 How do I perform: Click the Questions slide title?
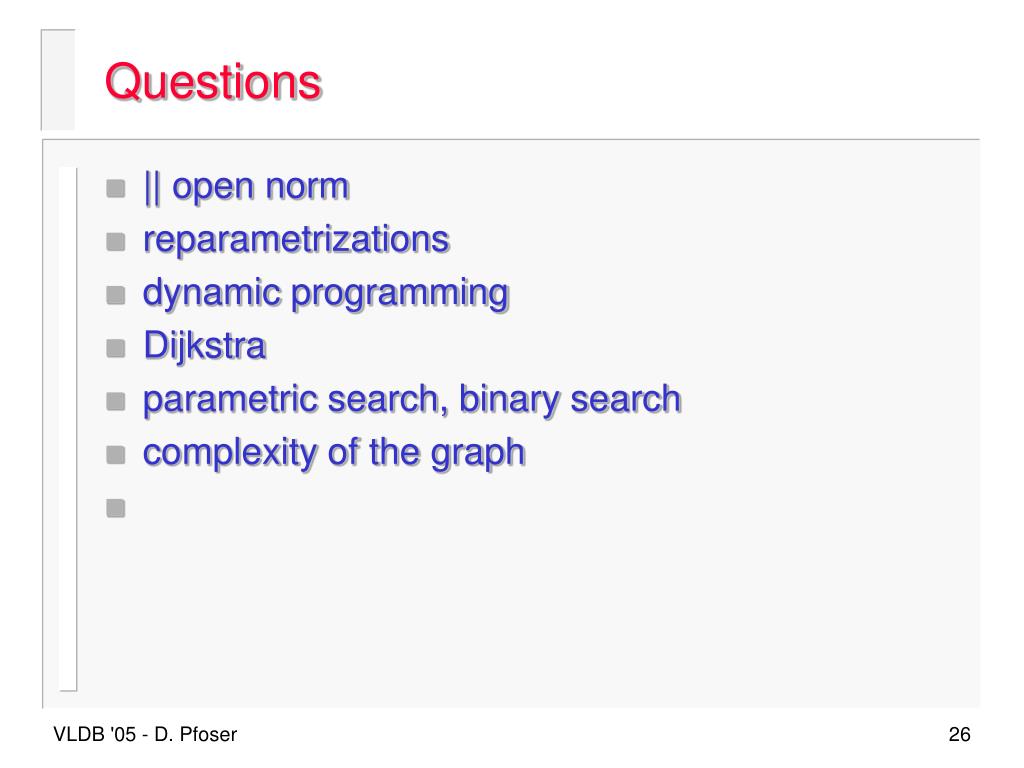(x=213, y=83)
